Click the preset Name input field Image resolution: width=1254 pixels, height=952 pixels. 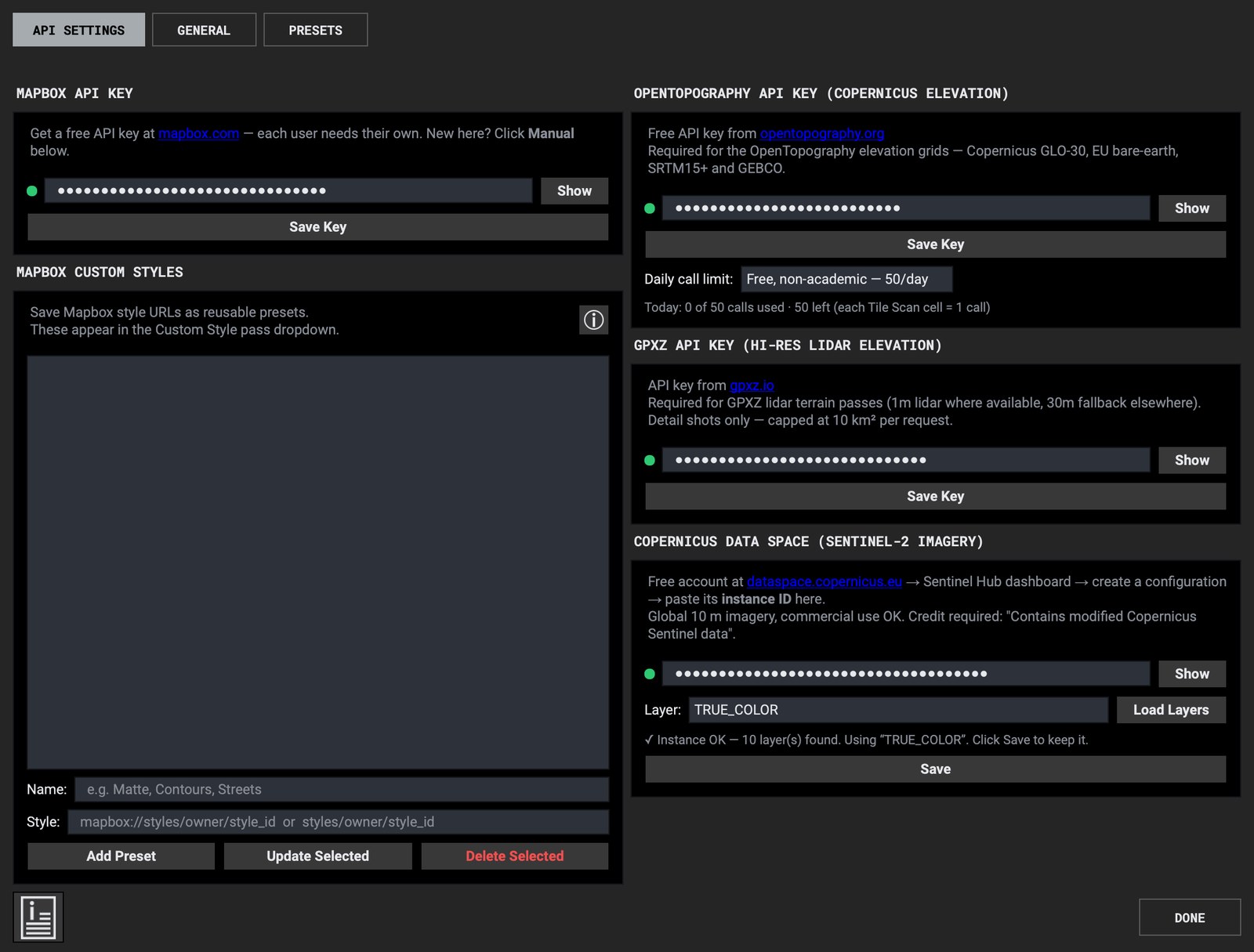click(x=342, y=790)
